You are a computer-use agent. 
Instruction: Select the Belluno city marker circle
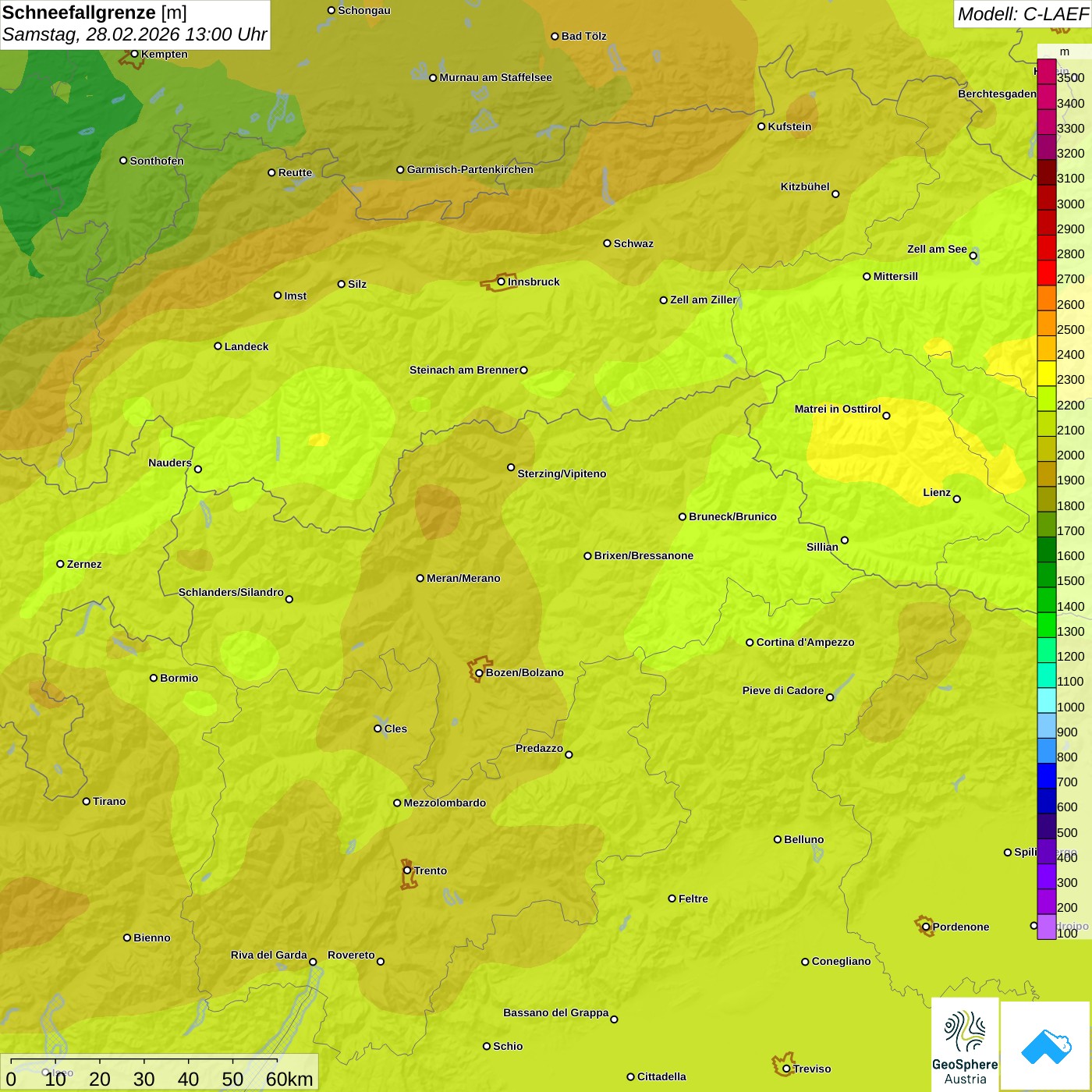tap(777, 839)
